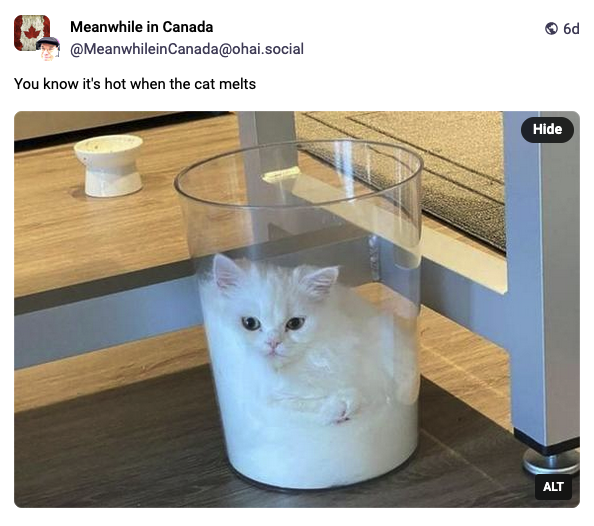Click the red maple leaf on the avatar

32,32
